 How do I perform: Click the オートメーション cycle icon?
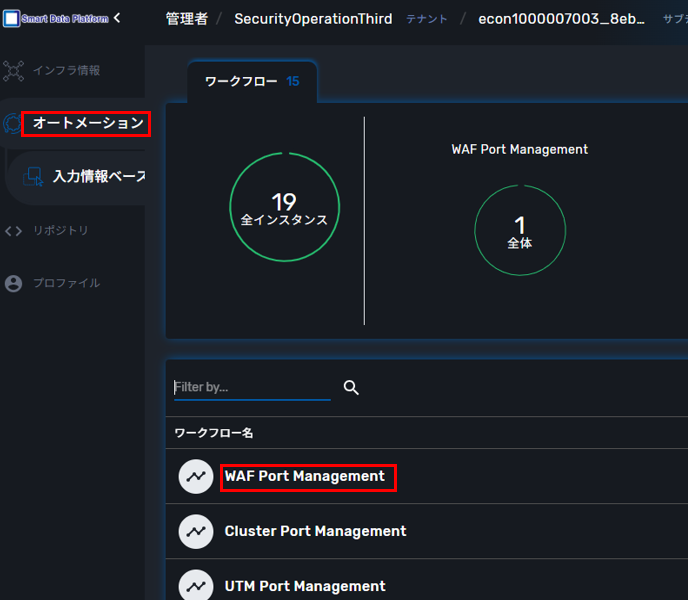tap(12, 123)
